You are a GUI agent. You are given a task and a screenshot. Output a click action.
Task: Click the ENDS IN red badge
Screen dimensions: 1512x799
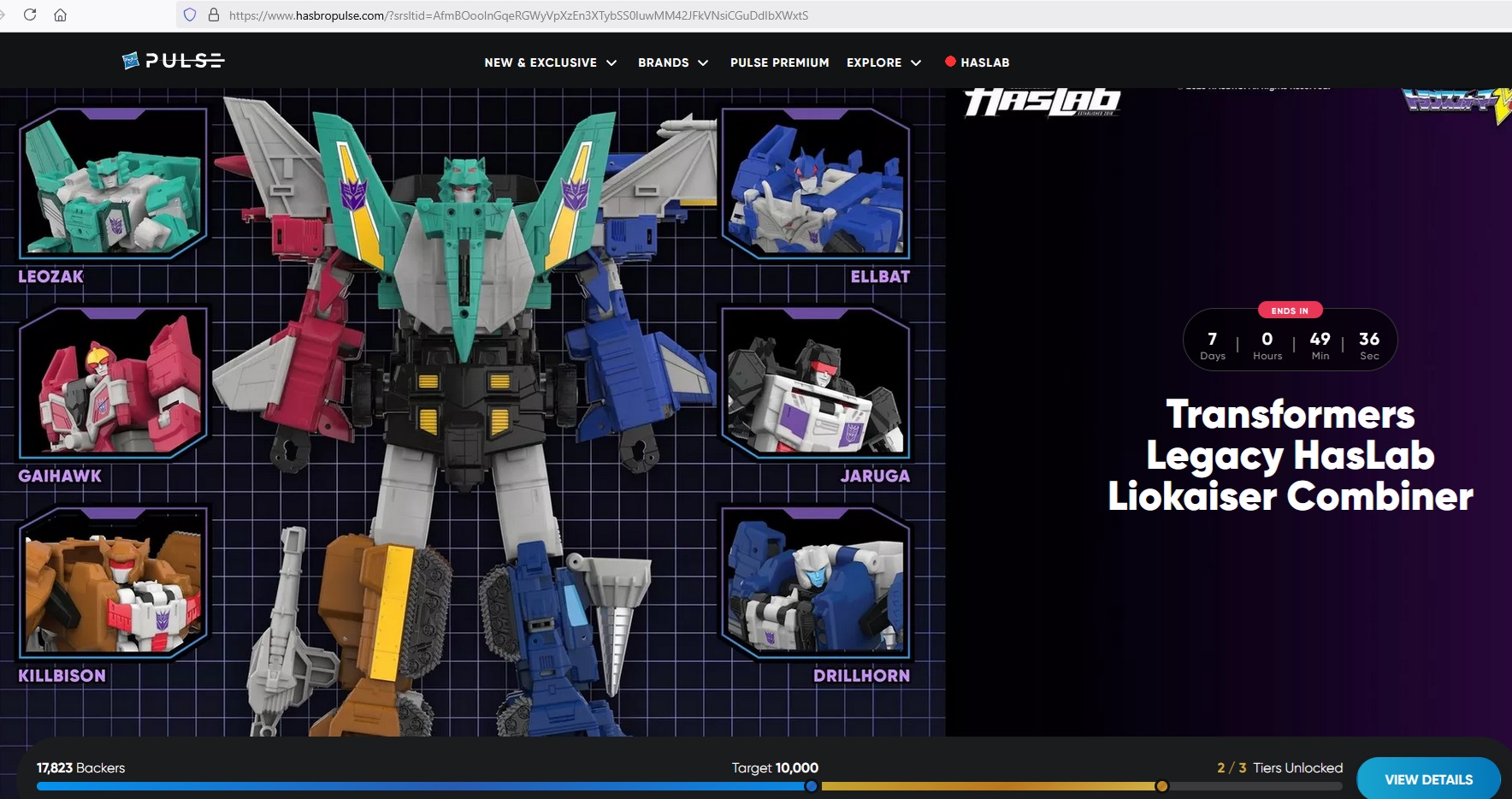click(1290, 311)
